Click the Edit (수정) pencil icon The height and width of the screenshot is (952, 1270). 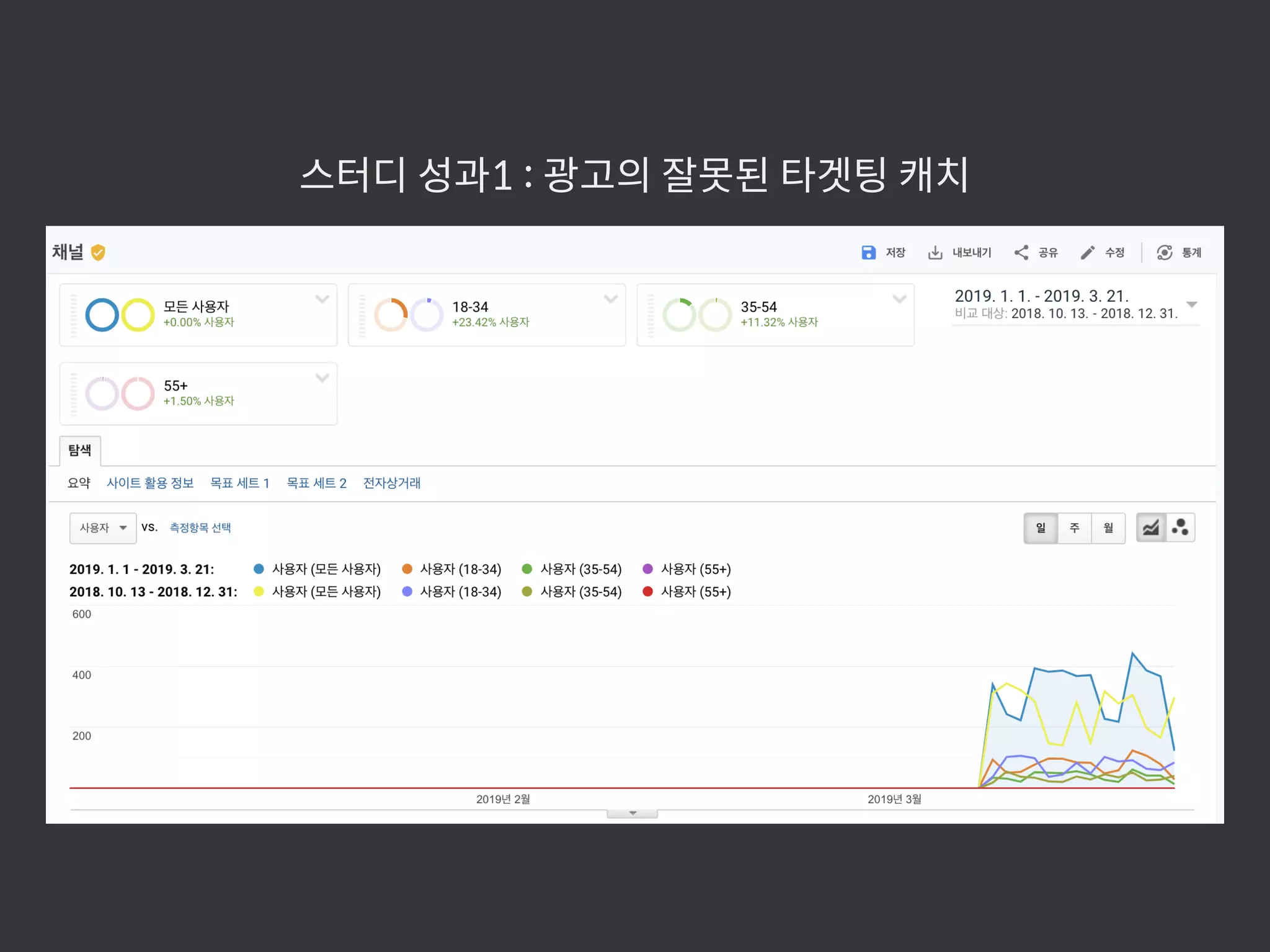[x=1088, y=252]
